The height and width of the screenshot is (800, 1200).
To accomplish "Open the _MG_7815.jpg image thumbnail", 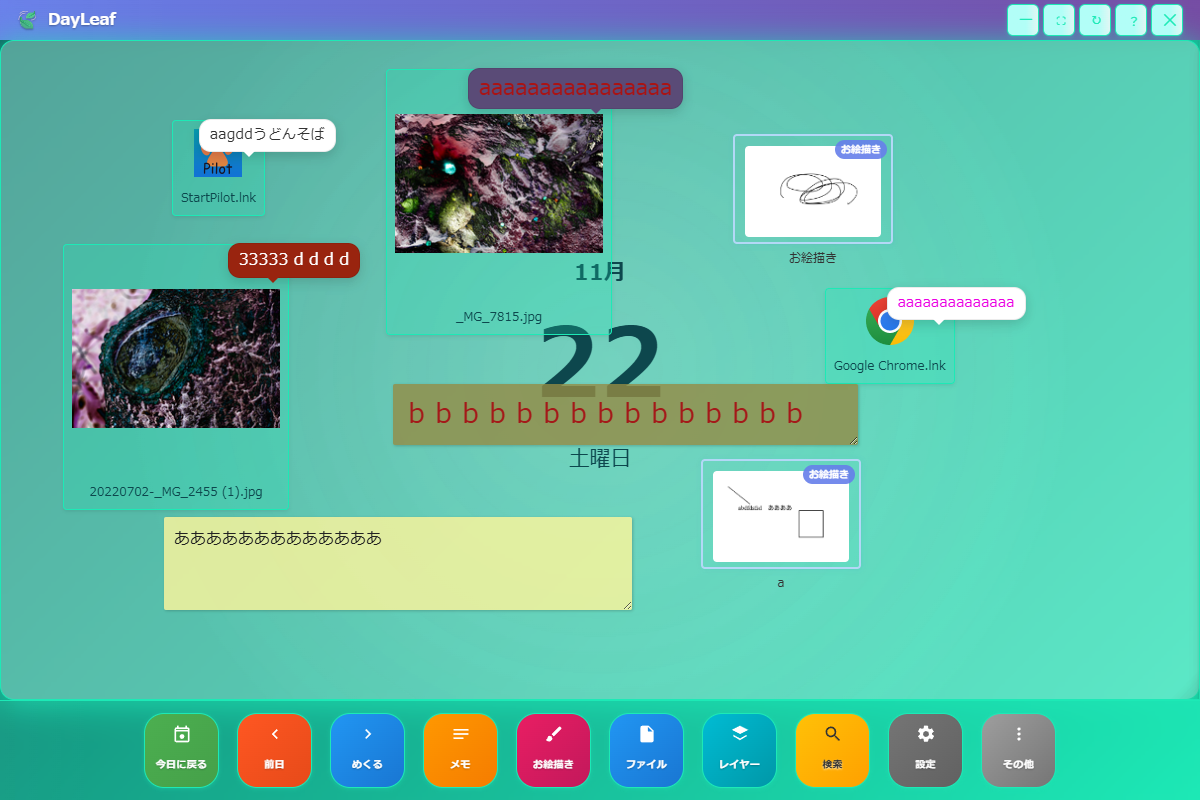I will [x=498, y=190].
